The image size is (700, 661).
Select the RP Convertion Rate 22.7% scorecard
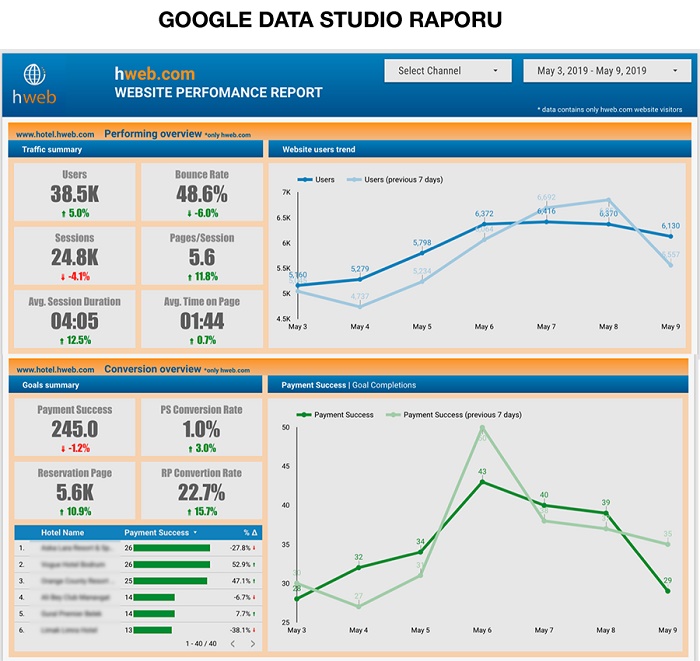(202, 490)
